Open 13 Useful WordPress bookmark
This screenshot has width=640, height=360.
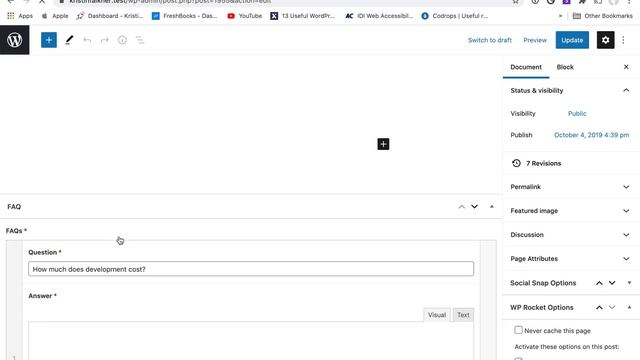pyautogui.click(x=302, y=16)
